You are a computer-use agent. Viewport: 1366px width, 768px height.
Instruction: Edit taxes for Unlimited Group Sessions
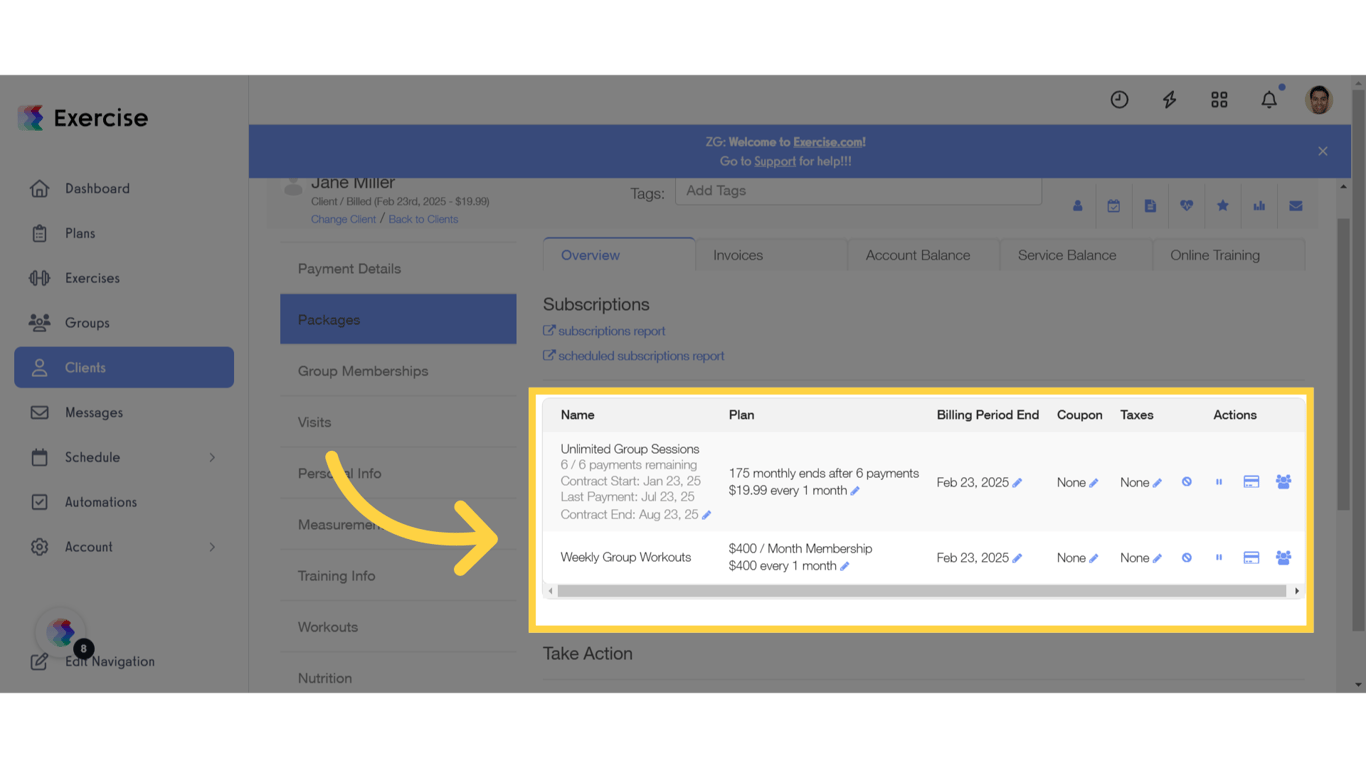(x=1157, y=483)
